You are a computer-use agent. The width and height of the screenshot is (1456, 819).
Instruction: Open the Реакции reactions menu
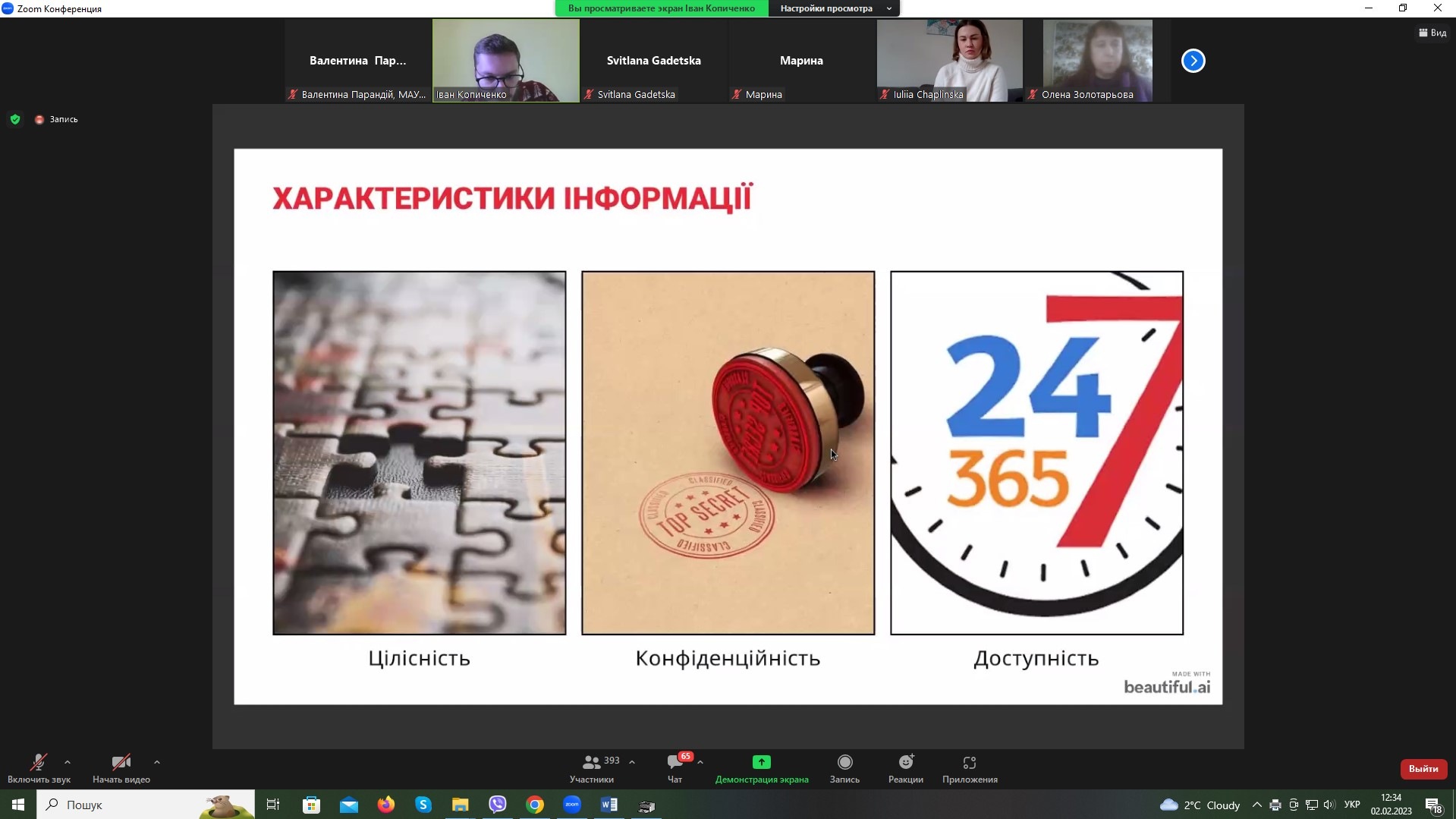[905, 767]
